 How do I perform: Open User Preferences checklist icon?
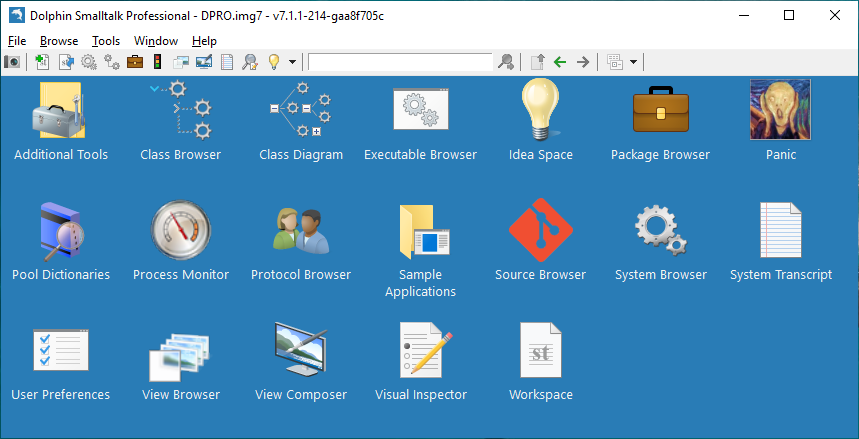pos(60,350)
